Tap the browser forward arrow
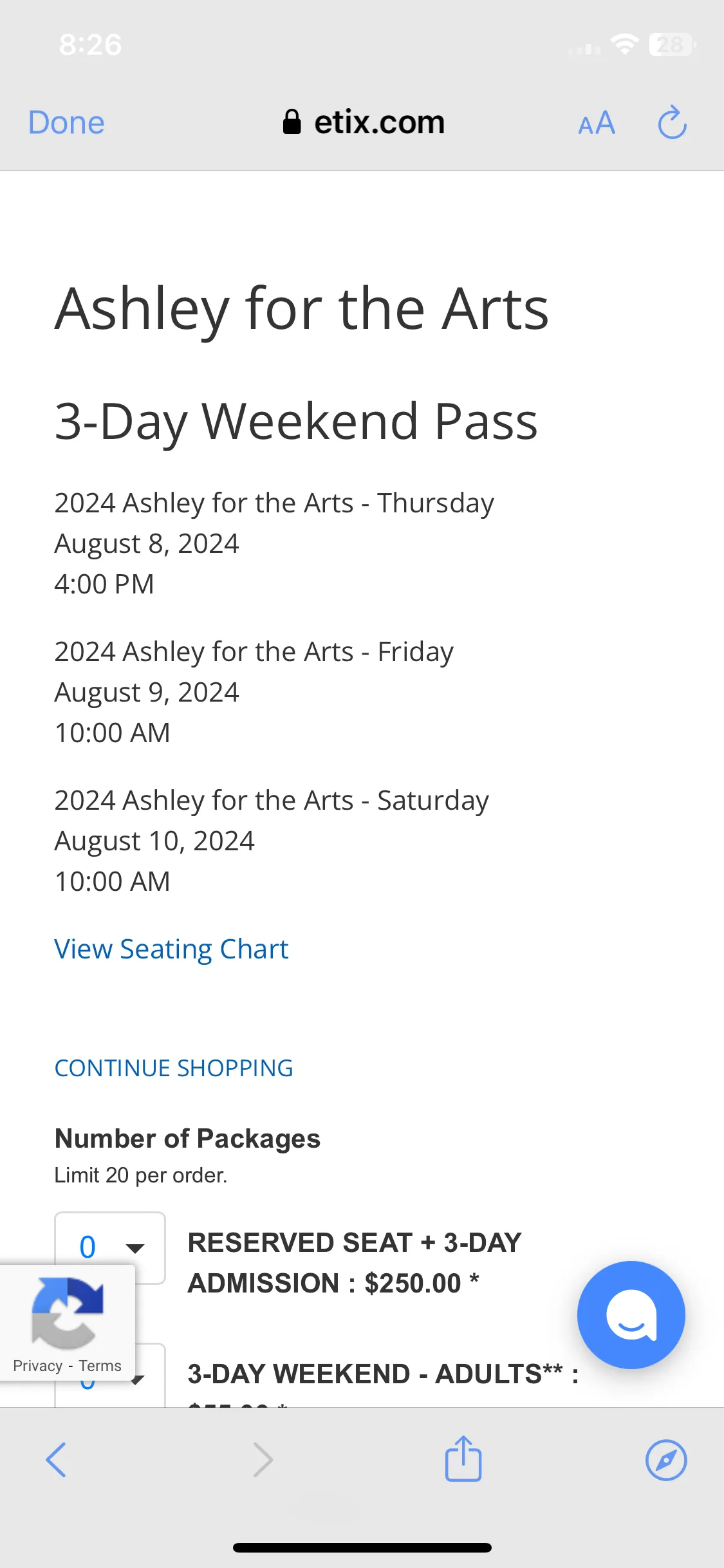 click(263, 1459)
